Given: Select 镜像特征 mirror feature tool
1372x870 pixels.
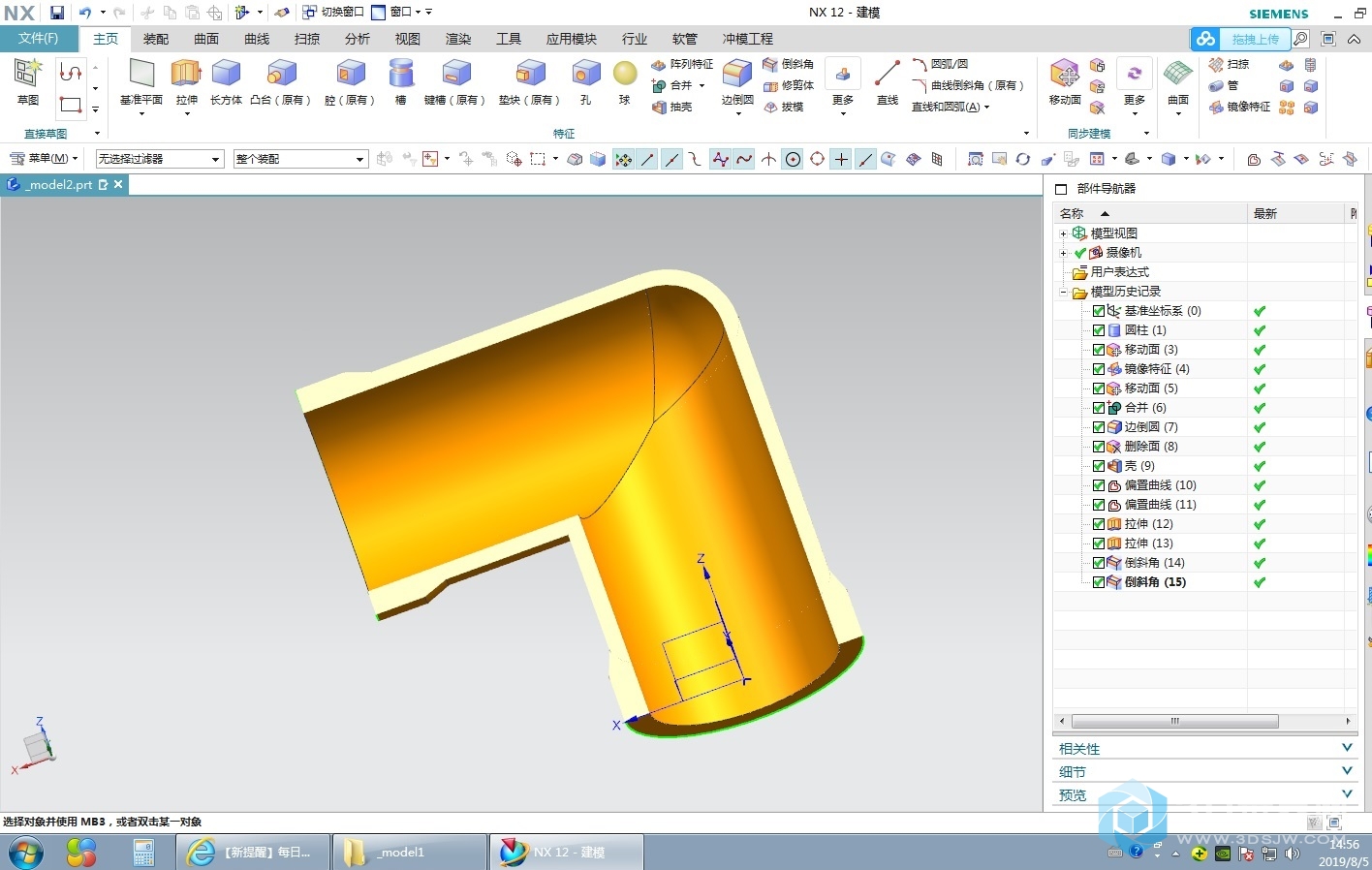Looking at the screenshot, I should pos(1240,107).
